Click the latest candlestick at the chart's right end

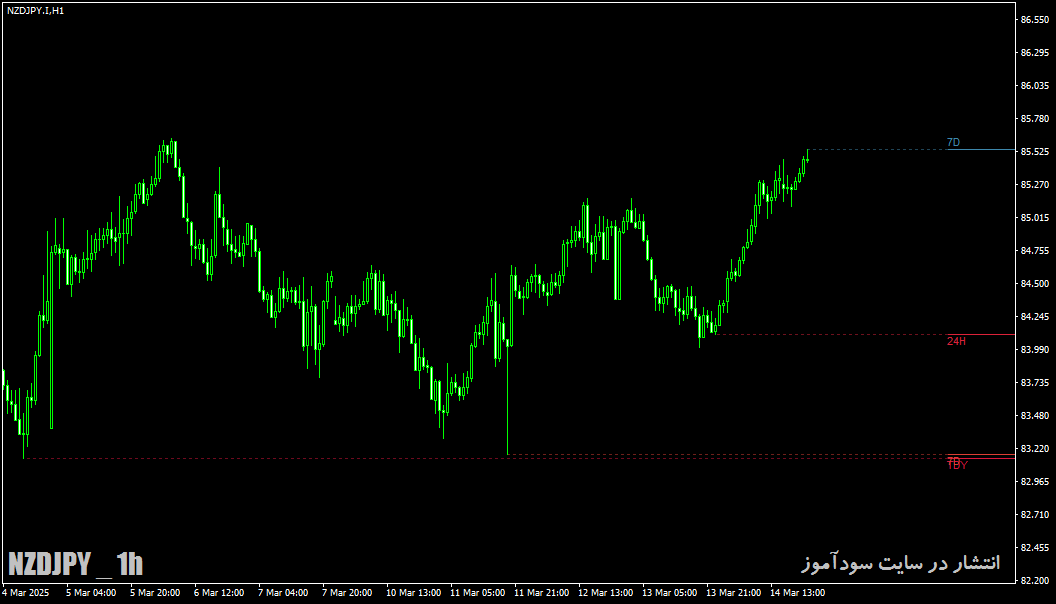click(x=807, y=156)
